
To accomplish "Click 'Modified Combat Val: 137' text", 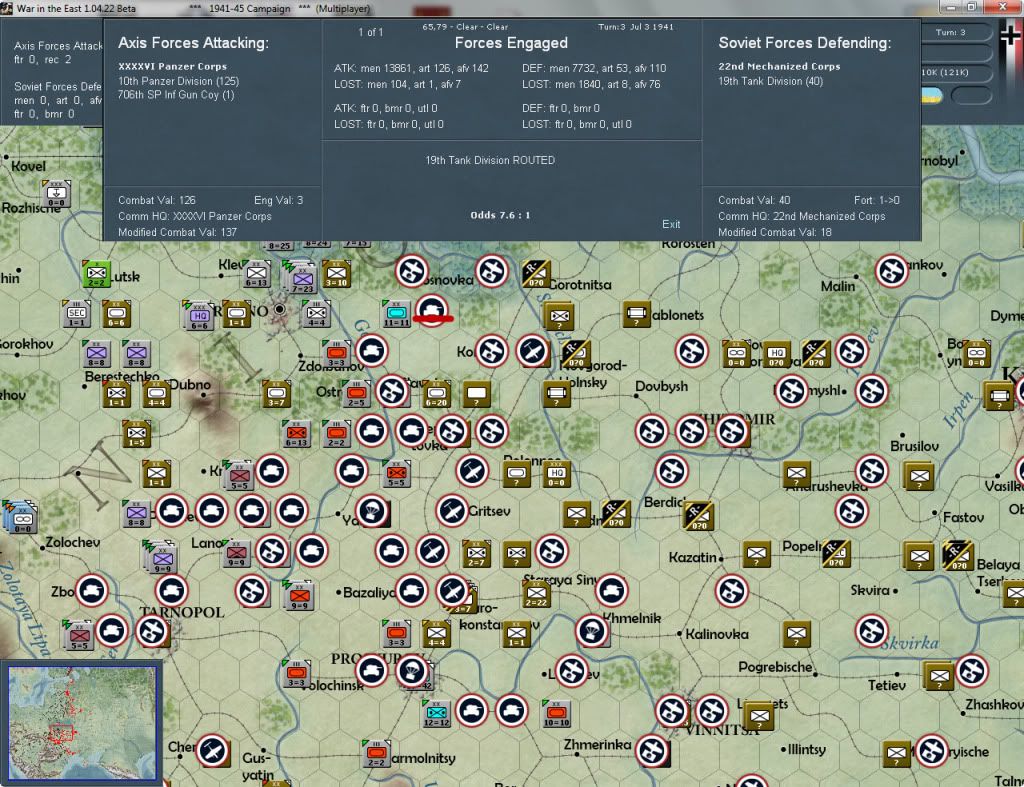I will point(177,232).
